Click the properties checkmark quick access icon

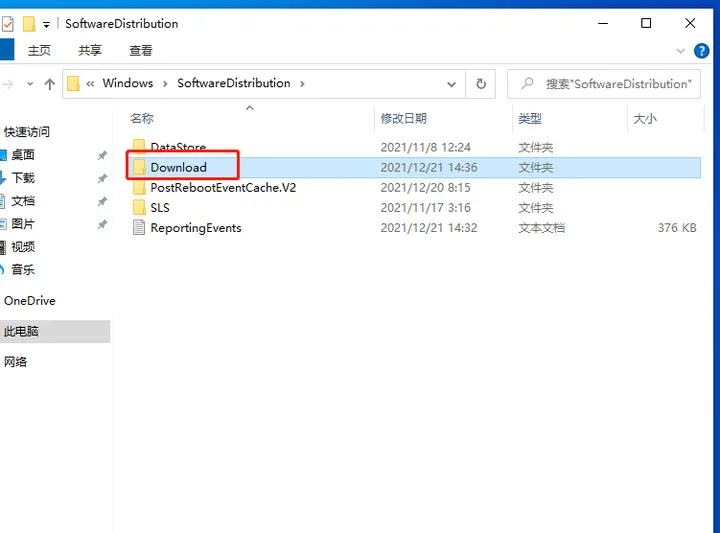coord(8,24)
